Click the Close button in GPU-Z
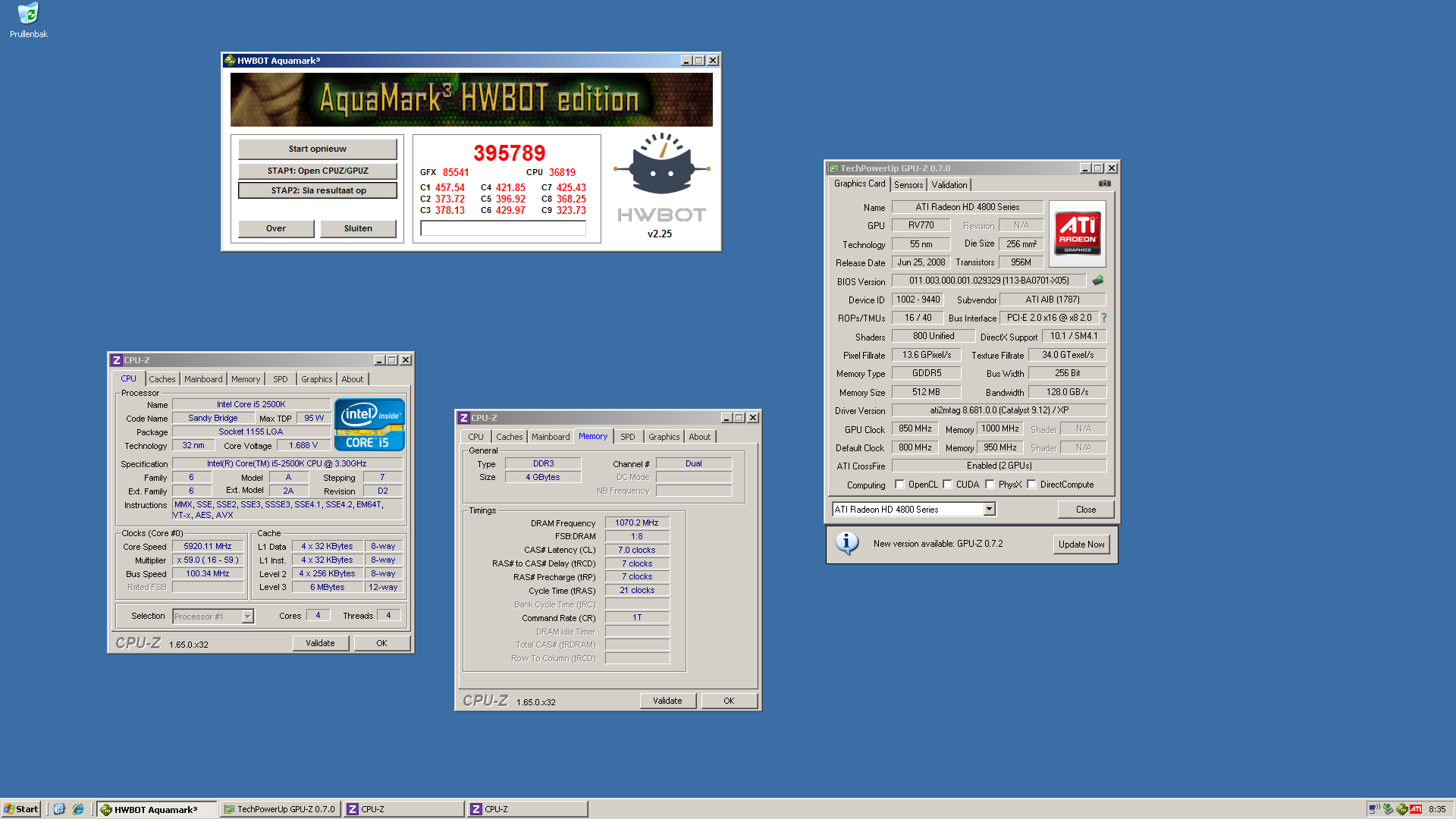Viewport: 1456px width, 819px height. pos(1085,510)
